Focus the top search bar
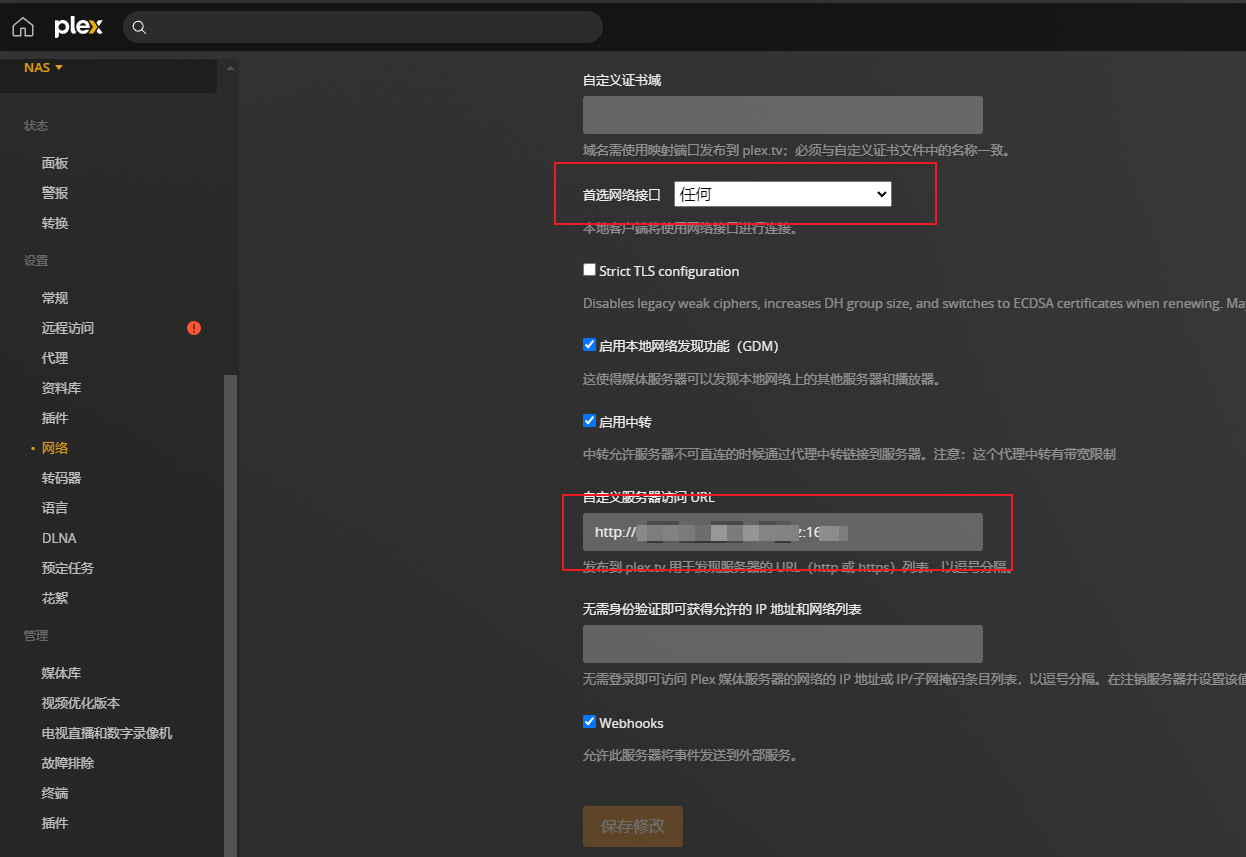The image size is (1246, 857). pos(363,27)
